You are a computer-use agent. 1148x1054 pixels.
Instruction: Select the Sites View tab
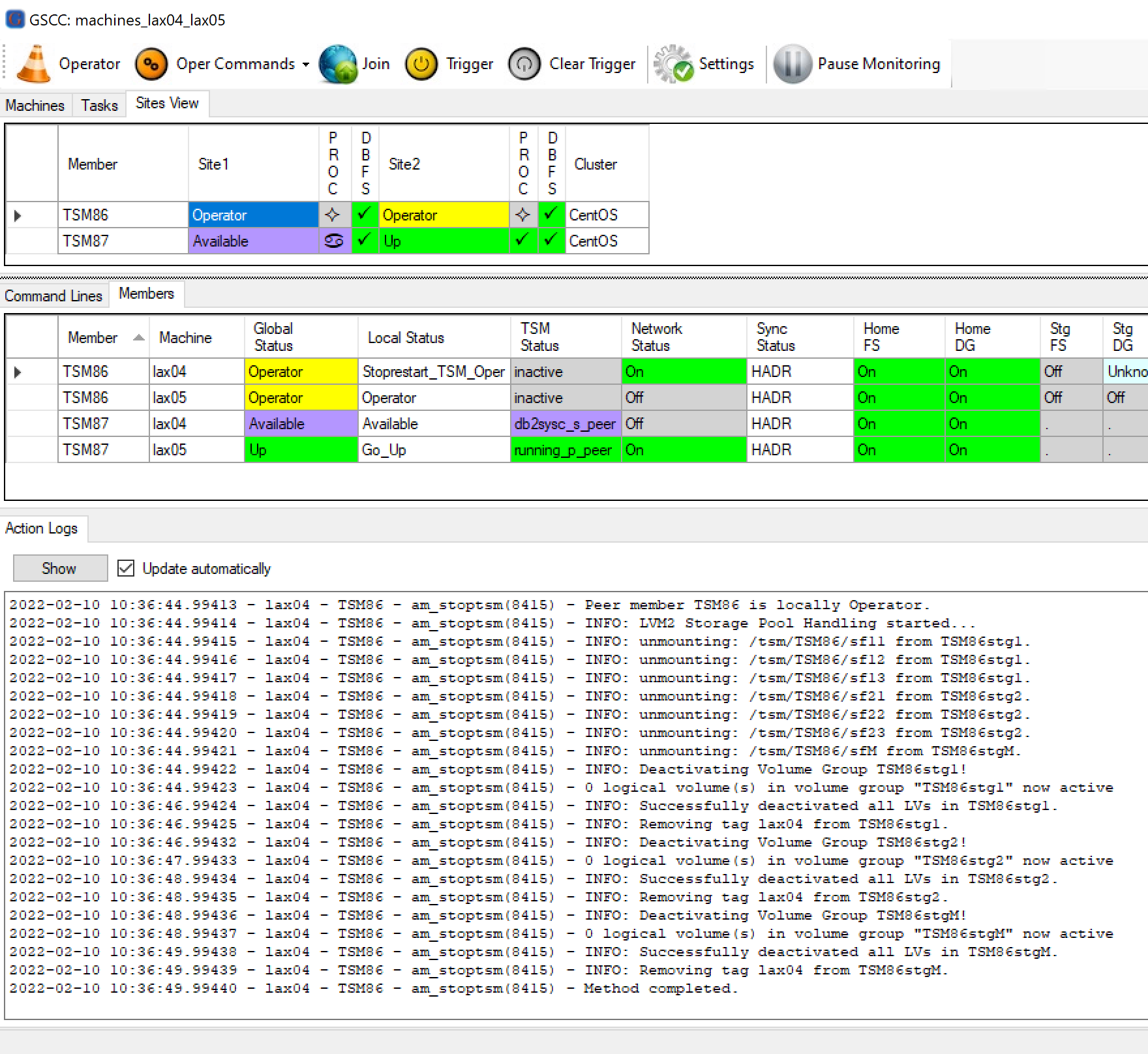(167, 103)
